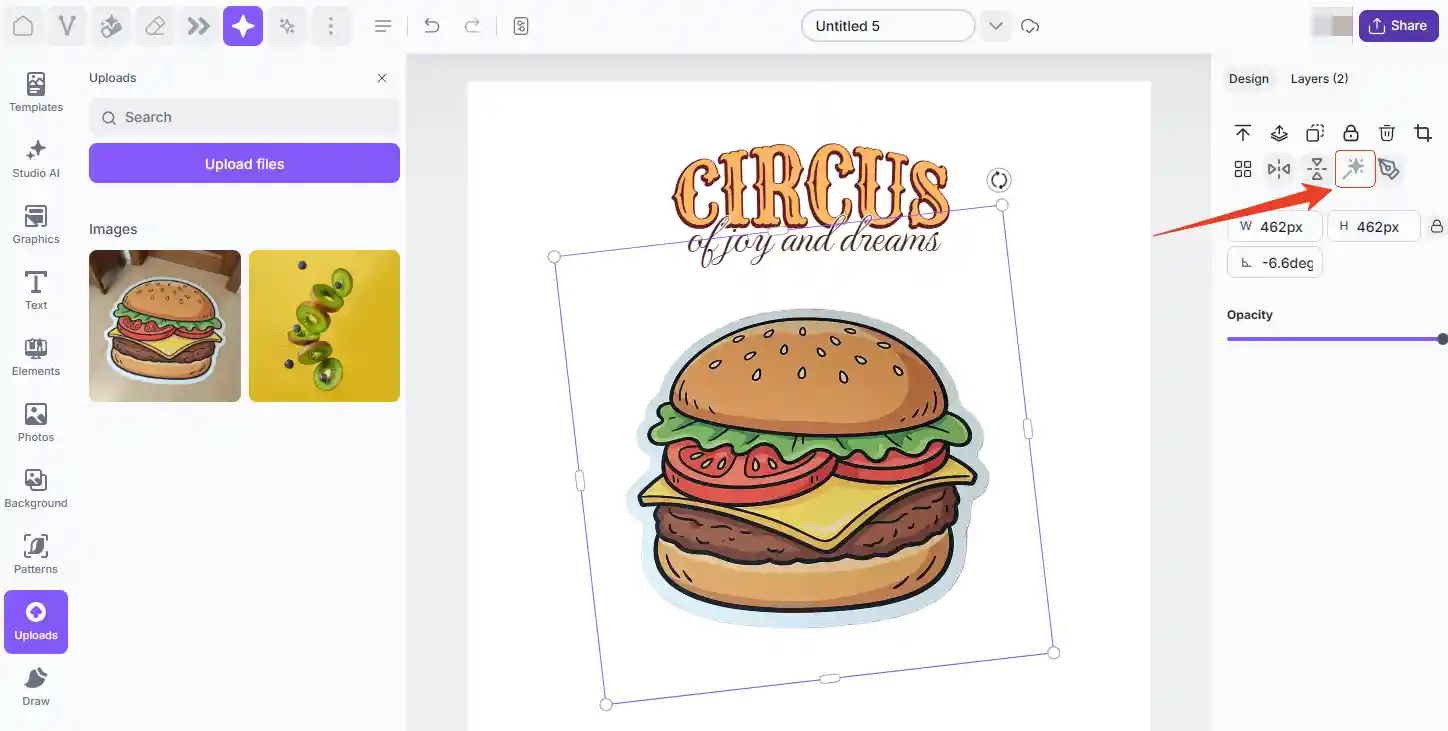Click the Upload files button
This screenshot has height=731, width=1448.
pos(244,164)
